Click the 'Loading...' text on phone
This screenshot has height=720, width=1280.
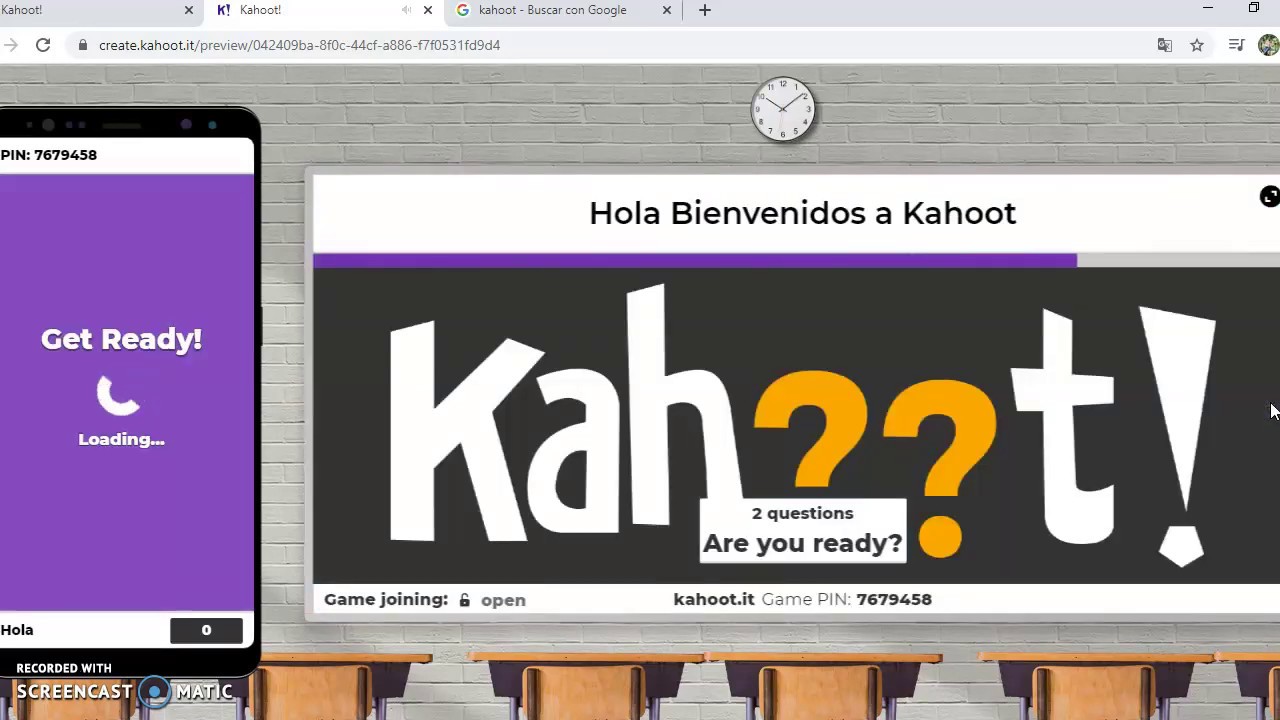click(122, 439)
